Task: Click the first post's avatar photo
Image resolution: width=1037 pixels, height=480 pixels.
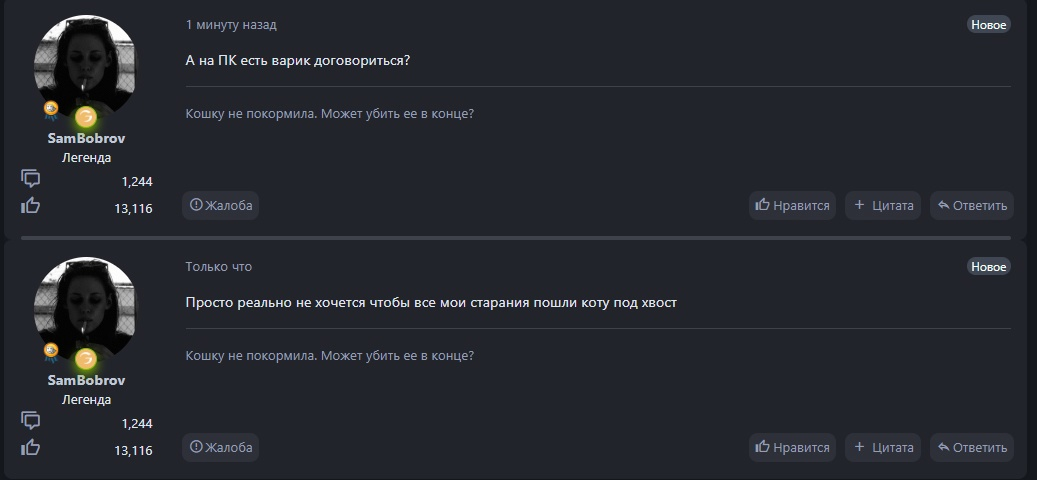Action: click(84, 63)
